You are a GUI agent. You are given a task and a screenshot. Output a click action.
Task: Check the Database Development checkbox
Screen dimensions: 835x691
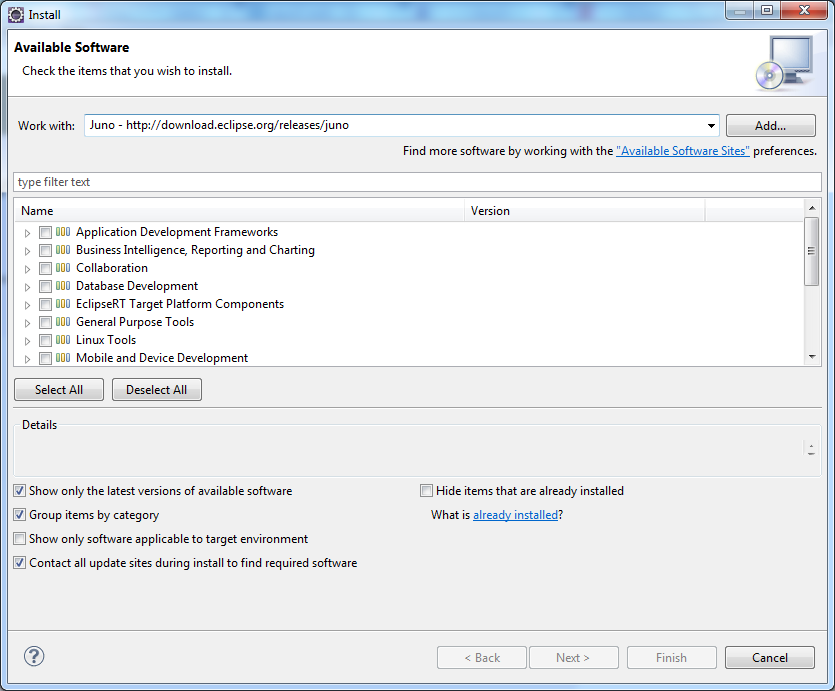click(x=45, y=286)
